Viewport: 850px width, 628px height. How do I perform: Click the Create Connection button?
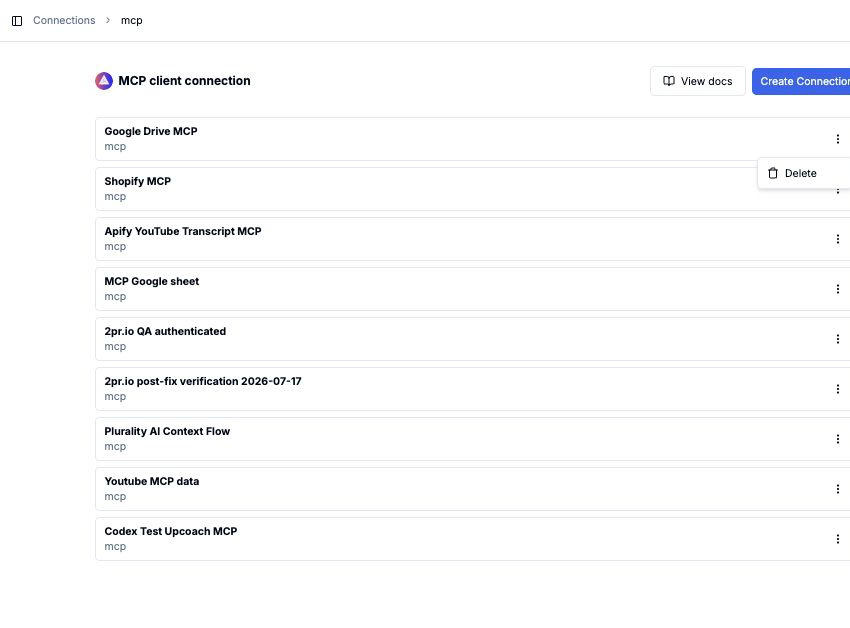tap(801, 81)
